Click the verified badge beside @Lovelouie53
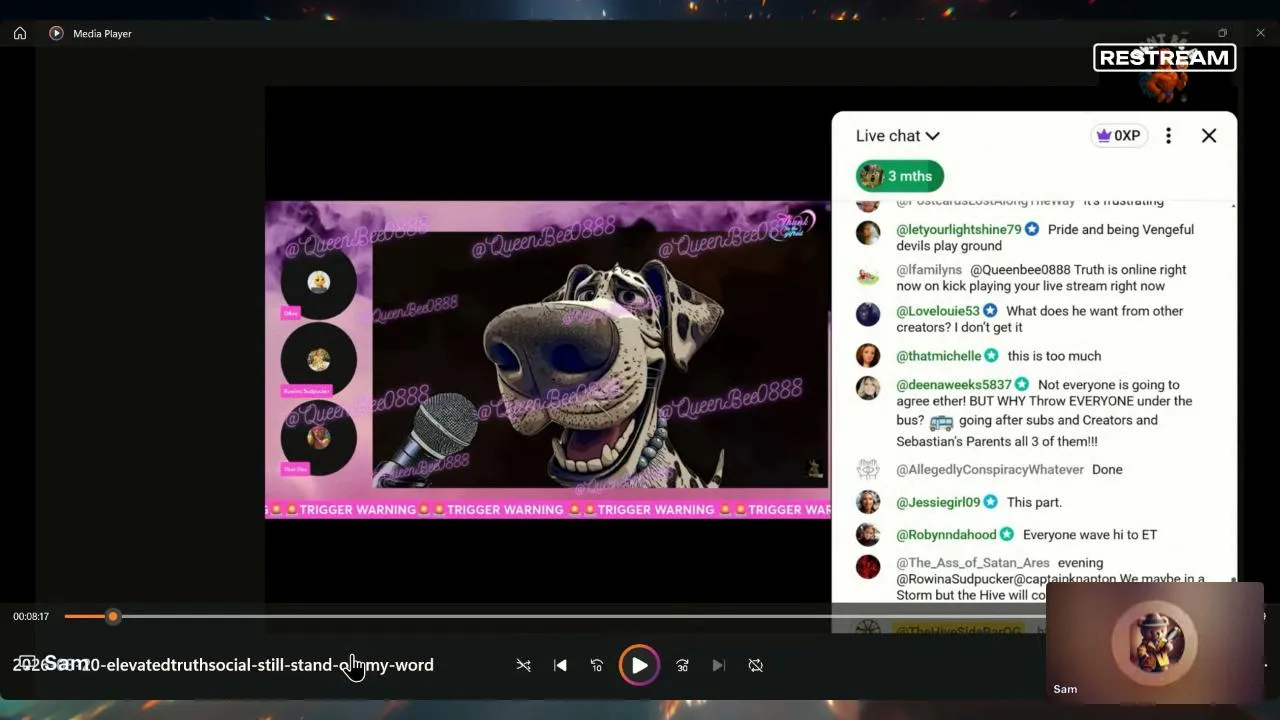1280x720 pixels. (x=990, y=311)
